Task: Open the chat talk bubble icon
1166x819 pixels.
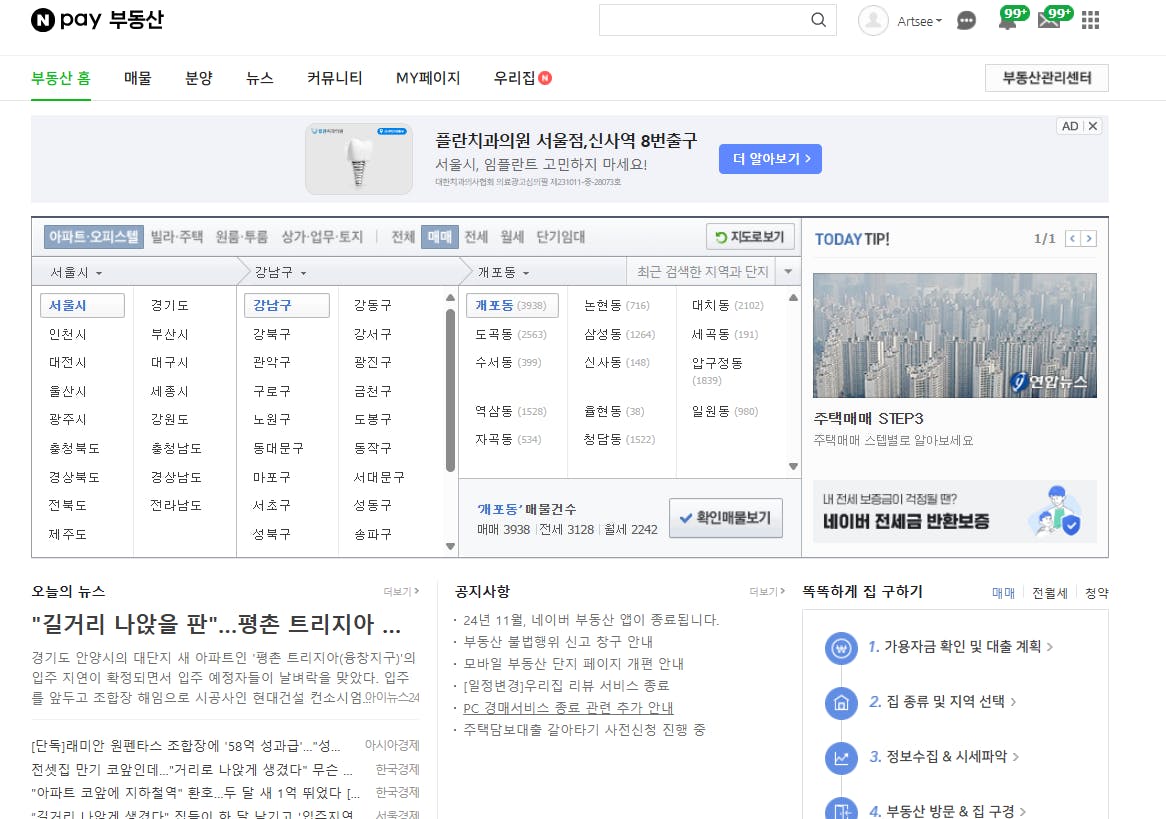Action: pos(966,21)
